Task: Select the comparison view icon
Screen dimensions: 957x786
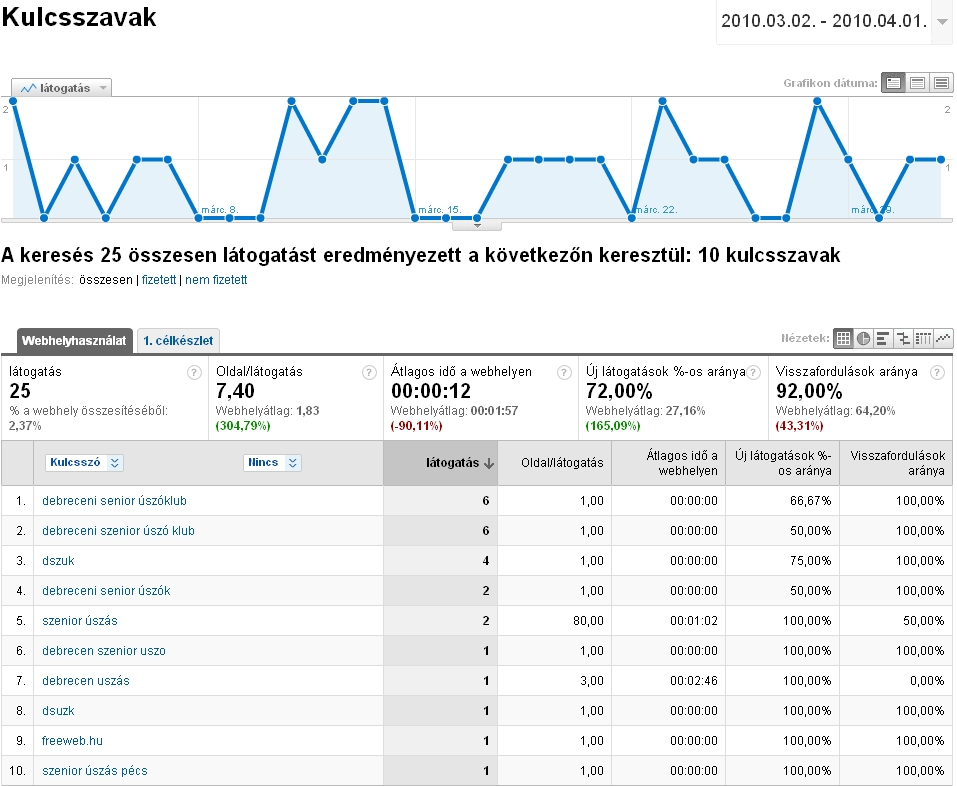Action: (903, 339)
